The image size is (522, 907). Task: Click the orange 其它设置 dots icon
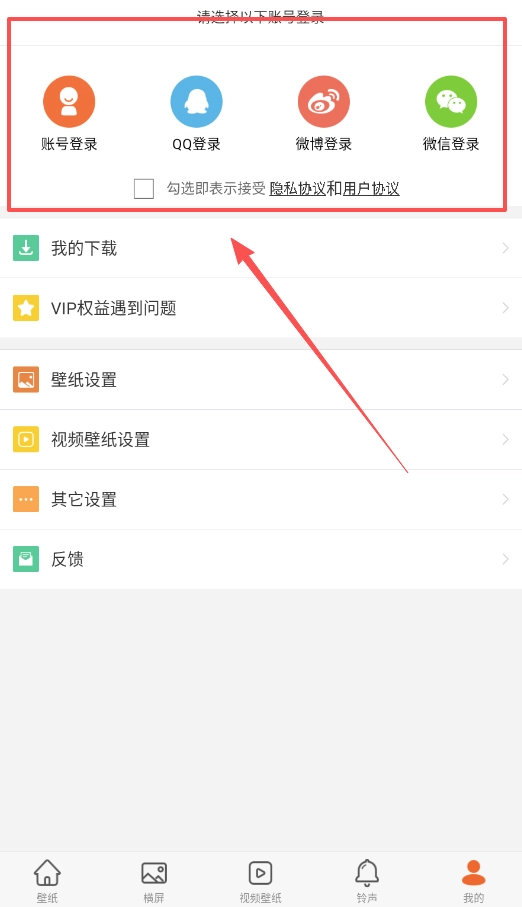26,499
